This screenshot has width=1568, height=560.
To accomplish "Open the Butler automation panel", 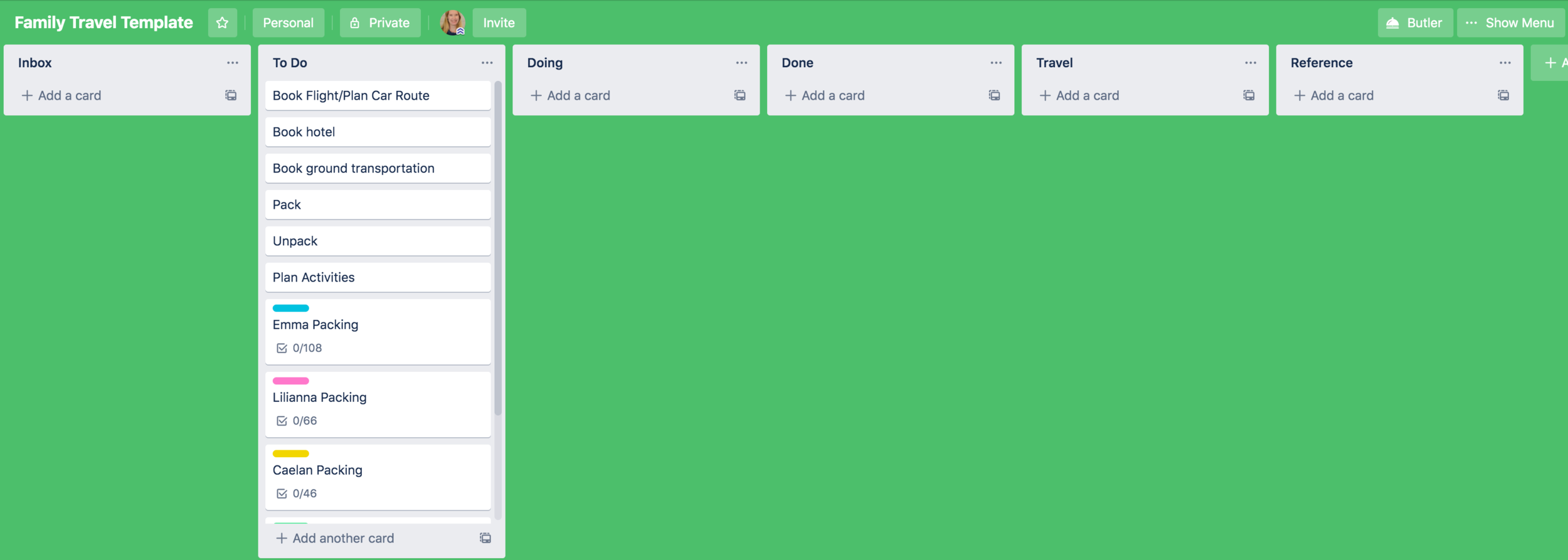I will [x=1414, y=23].
